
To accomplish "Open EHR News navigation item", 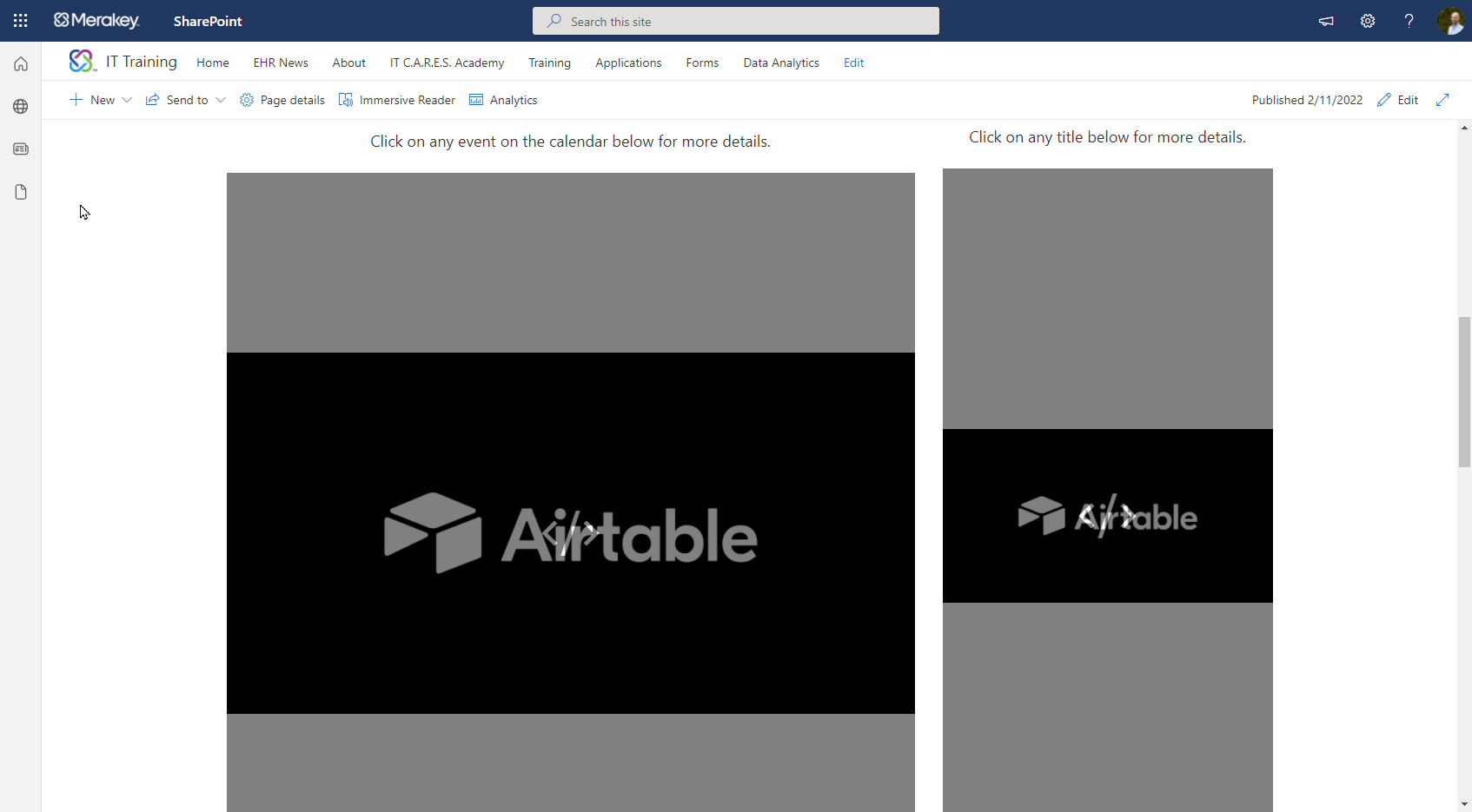I will tap(281, 63).
